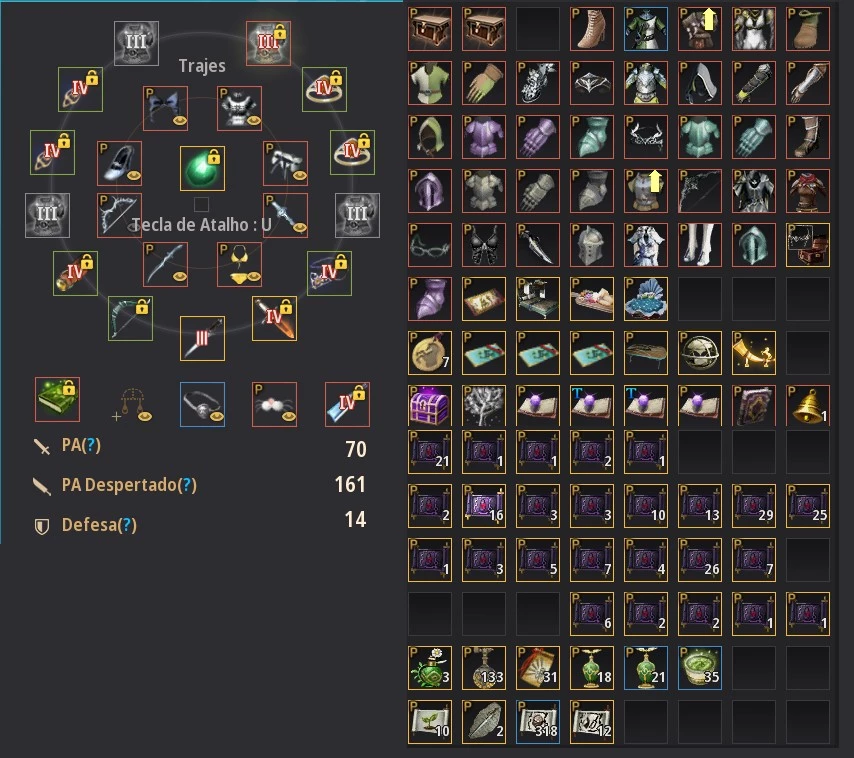Click the golden bell item
This screenshot has width=854, height=758.
(x=808, y=406)
